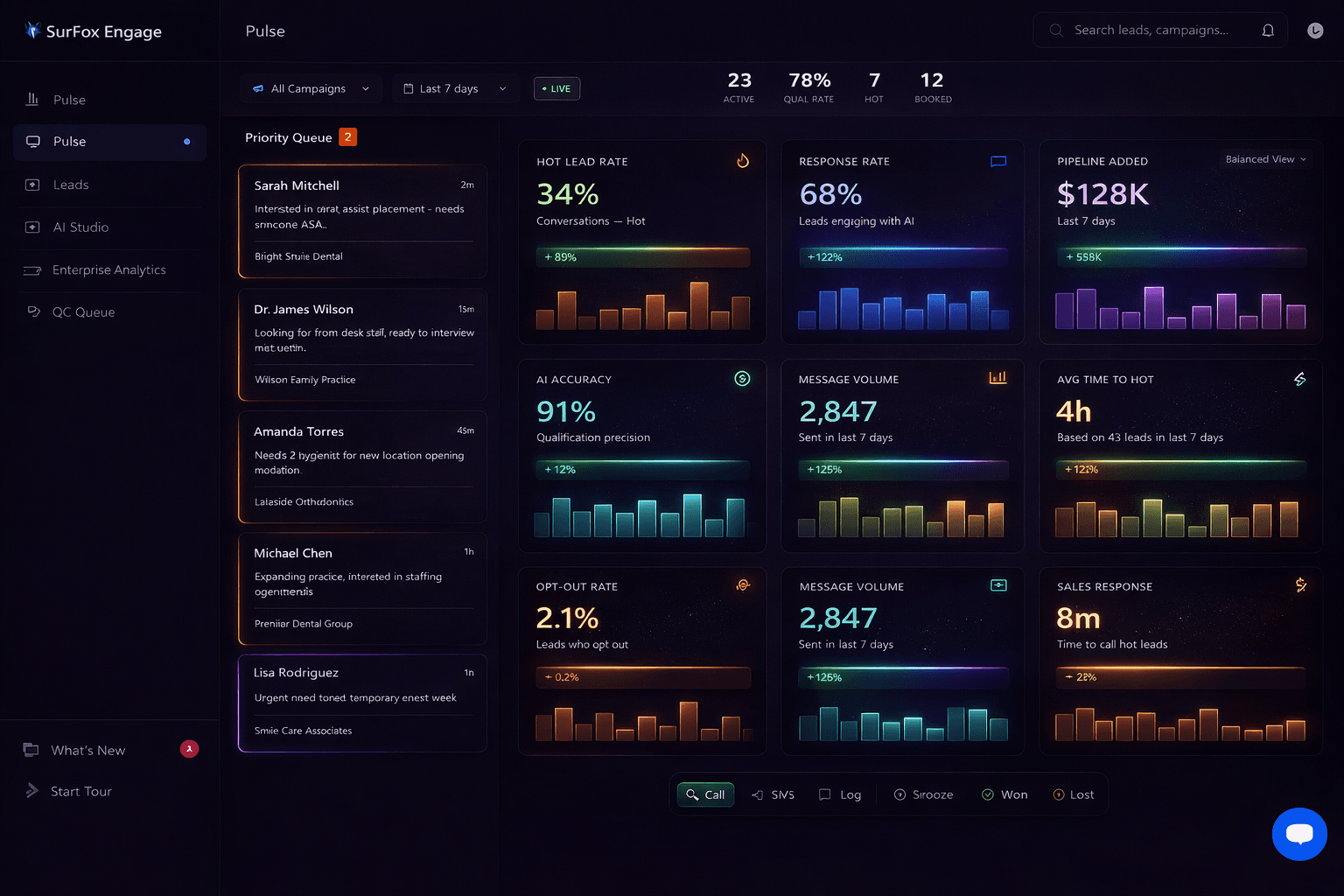Viewport: 1344px width, 896px height.
Task: Click the Call button in the action bar
Action: pyautogui.click(x=705, y=794)
